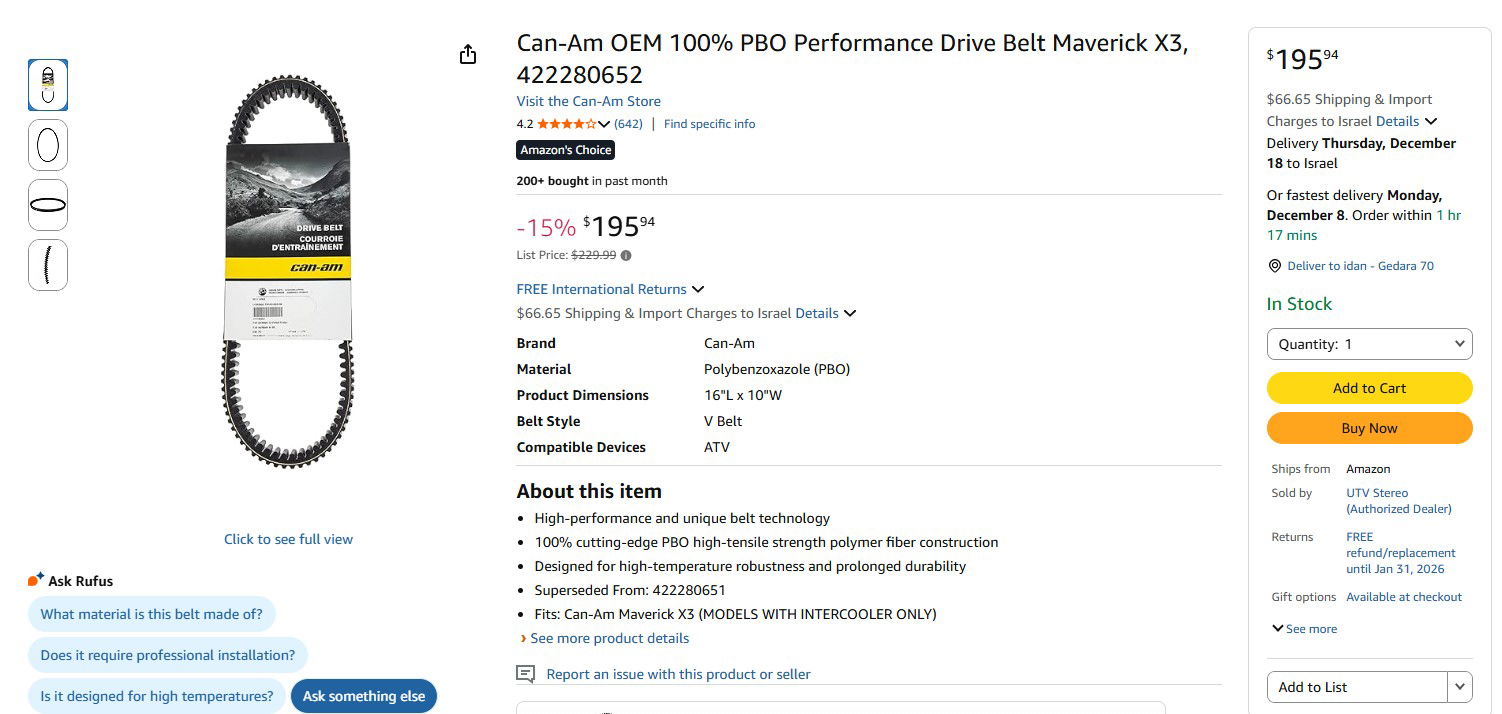Select the oval belt thumbnail
Viewport: 1502px width, 714px height.
(48, 145)
